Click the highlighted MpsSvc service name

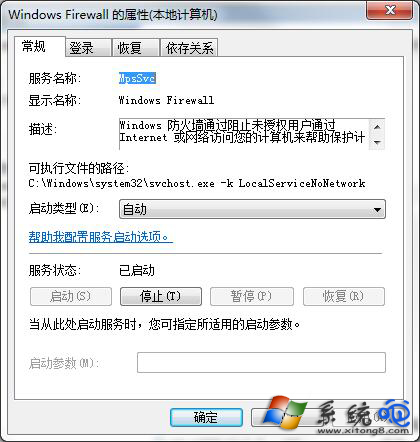coord(137,78)
